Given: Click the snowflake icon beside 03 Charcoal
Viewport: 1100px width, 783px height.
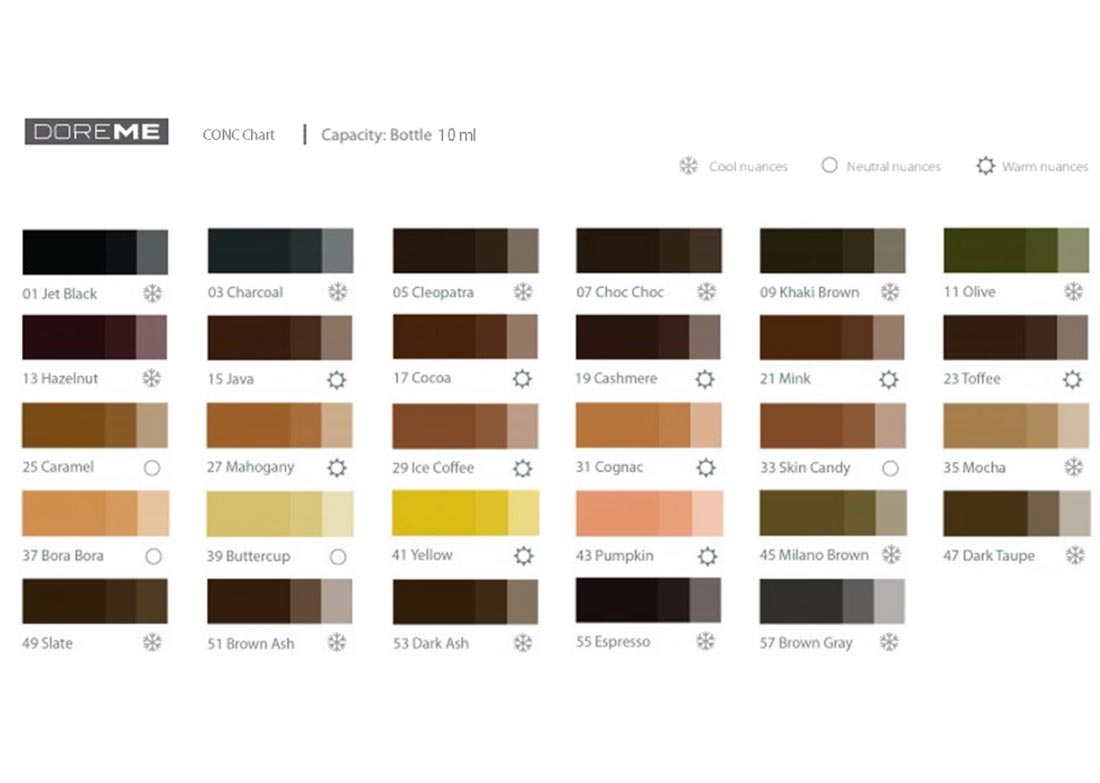Looking at the screenshot, I should [x=337, y=292].
